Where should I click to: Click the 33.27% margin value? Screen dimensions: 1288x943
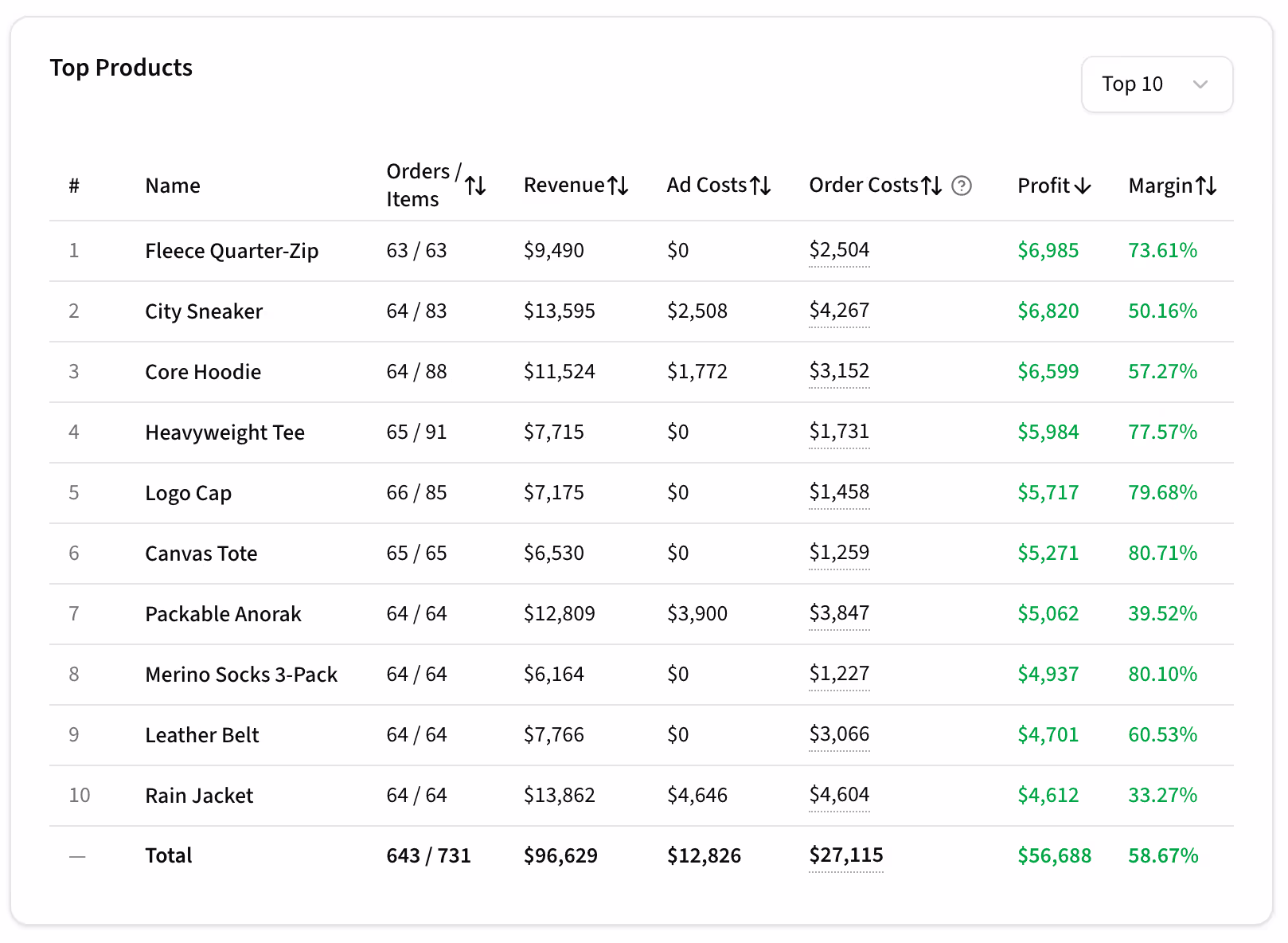tap(1163, 796)
